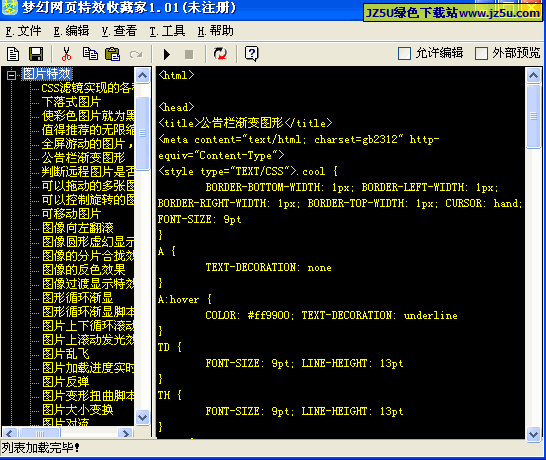The height and width of the screenshot is (460, 546).
Task: Select tree item starting with 图片加载进度实时
Action: pos(88,368)
